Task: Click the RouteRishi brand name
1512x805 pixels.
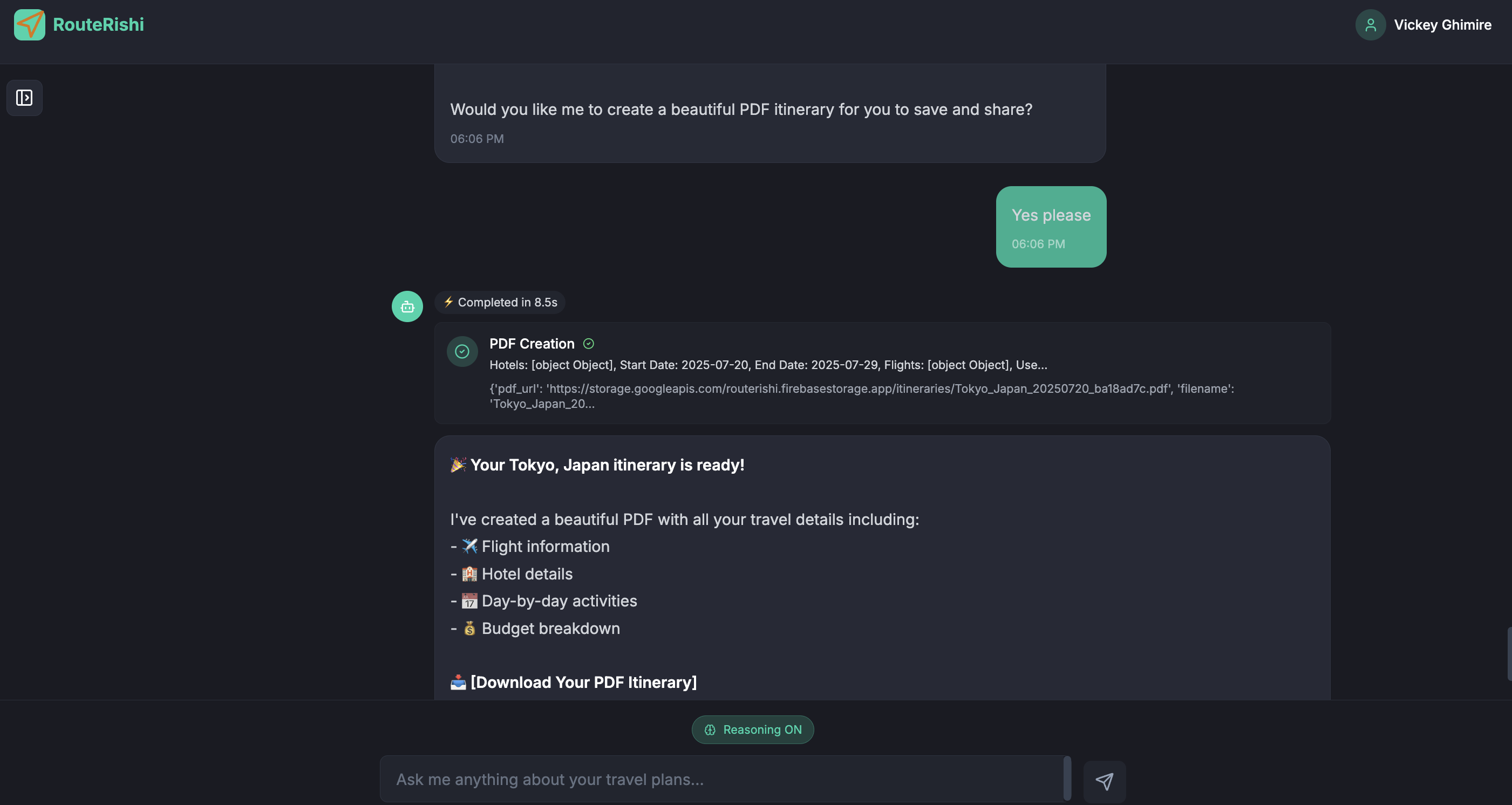Action: click(99, 25)
